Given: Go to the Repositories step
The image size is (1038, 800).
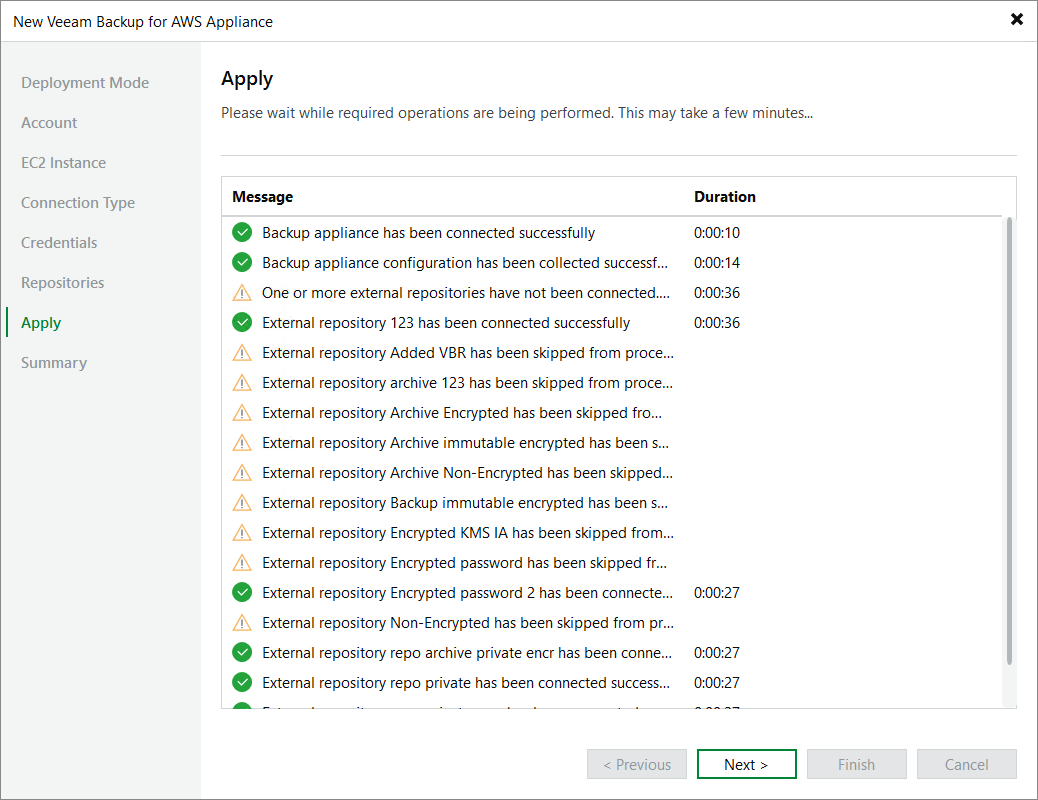Looking at the screenshot, I should click(63, 283).
